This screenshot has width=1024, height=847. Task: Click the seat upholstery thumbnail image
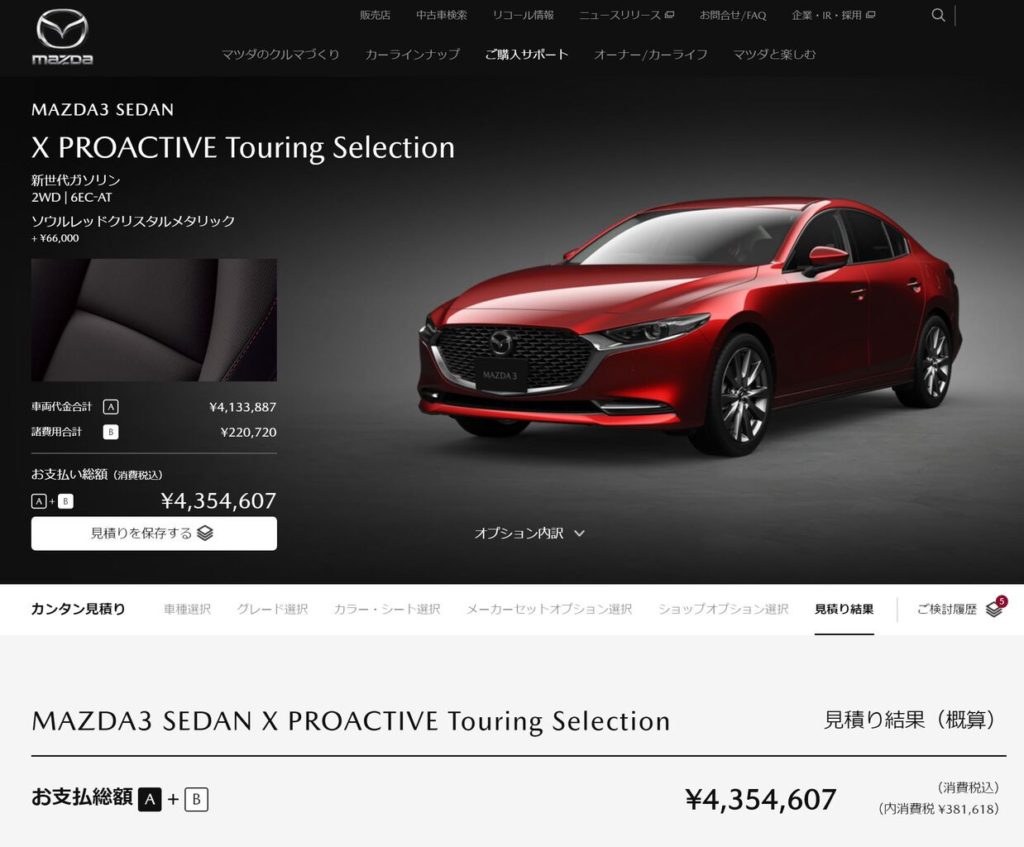pos(154,320)
